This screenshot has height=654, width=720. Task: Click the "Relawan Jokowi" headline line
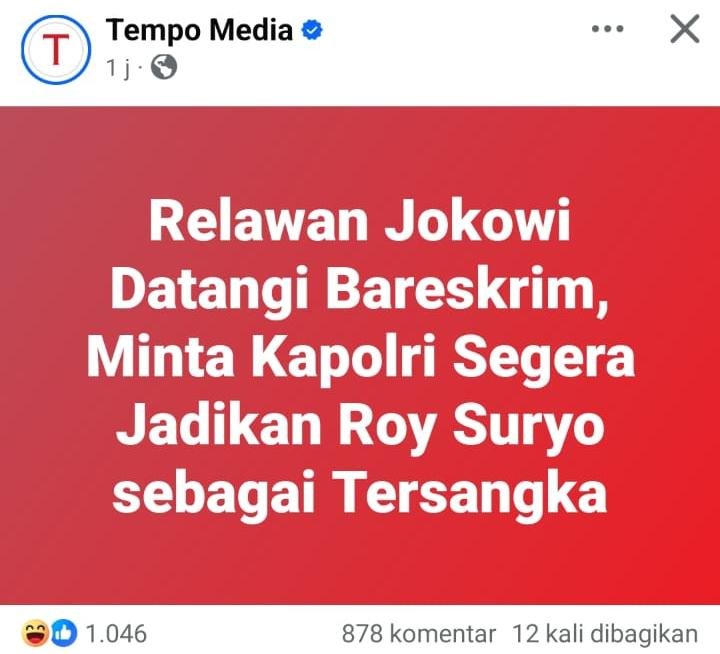point(360,221)
